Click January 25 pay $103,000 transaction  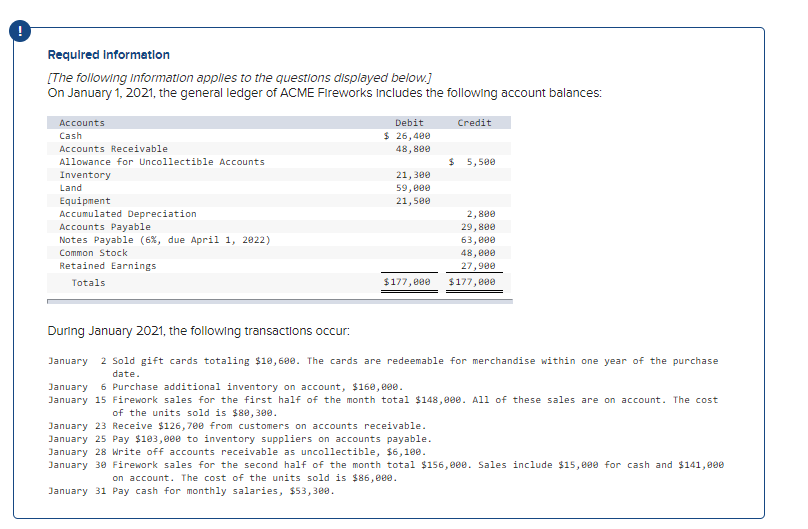point(240,439)
